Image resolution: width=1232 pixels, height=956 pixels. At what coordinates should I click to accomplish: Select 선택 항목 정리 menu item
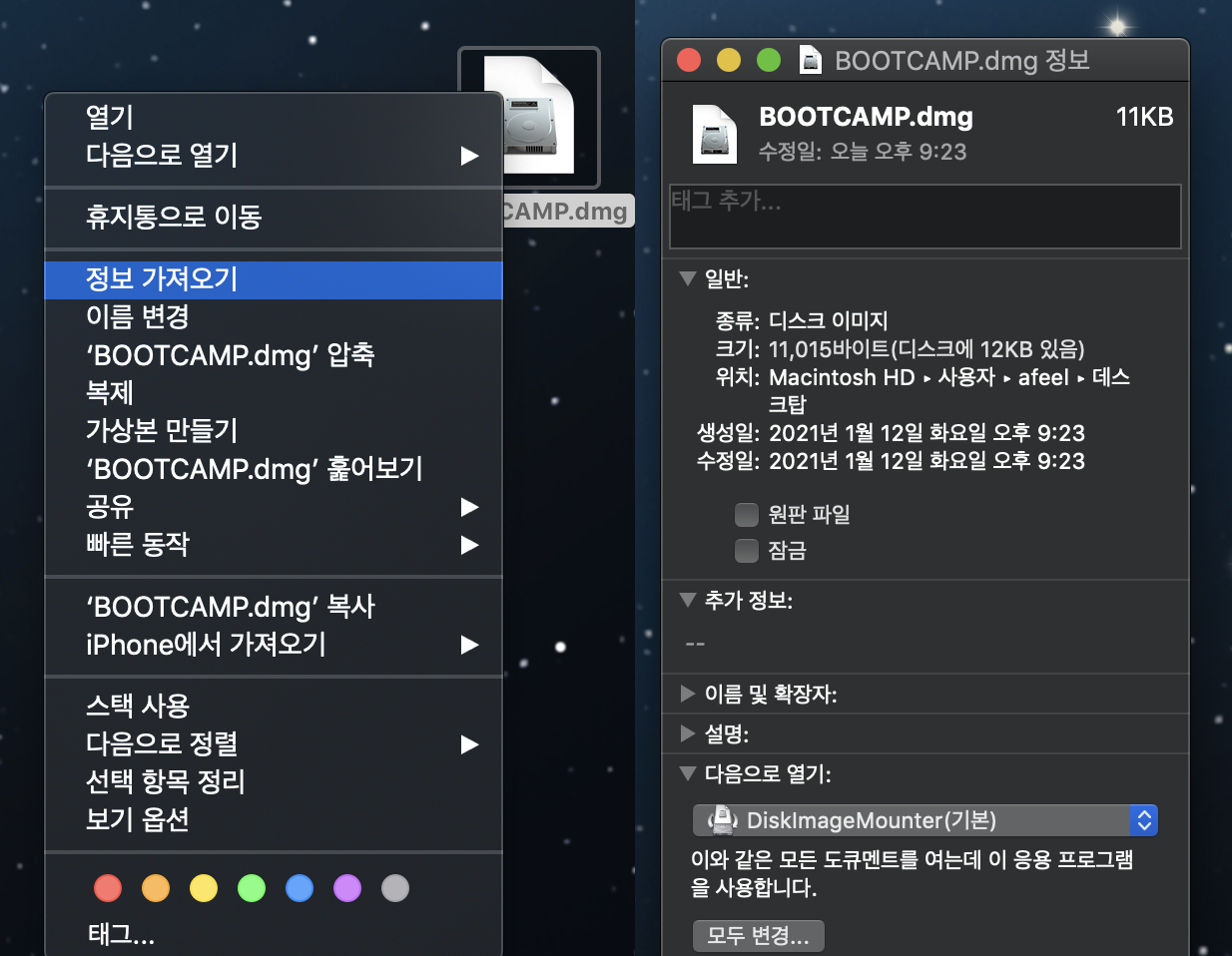274,781
